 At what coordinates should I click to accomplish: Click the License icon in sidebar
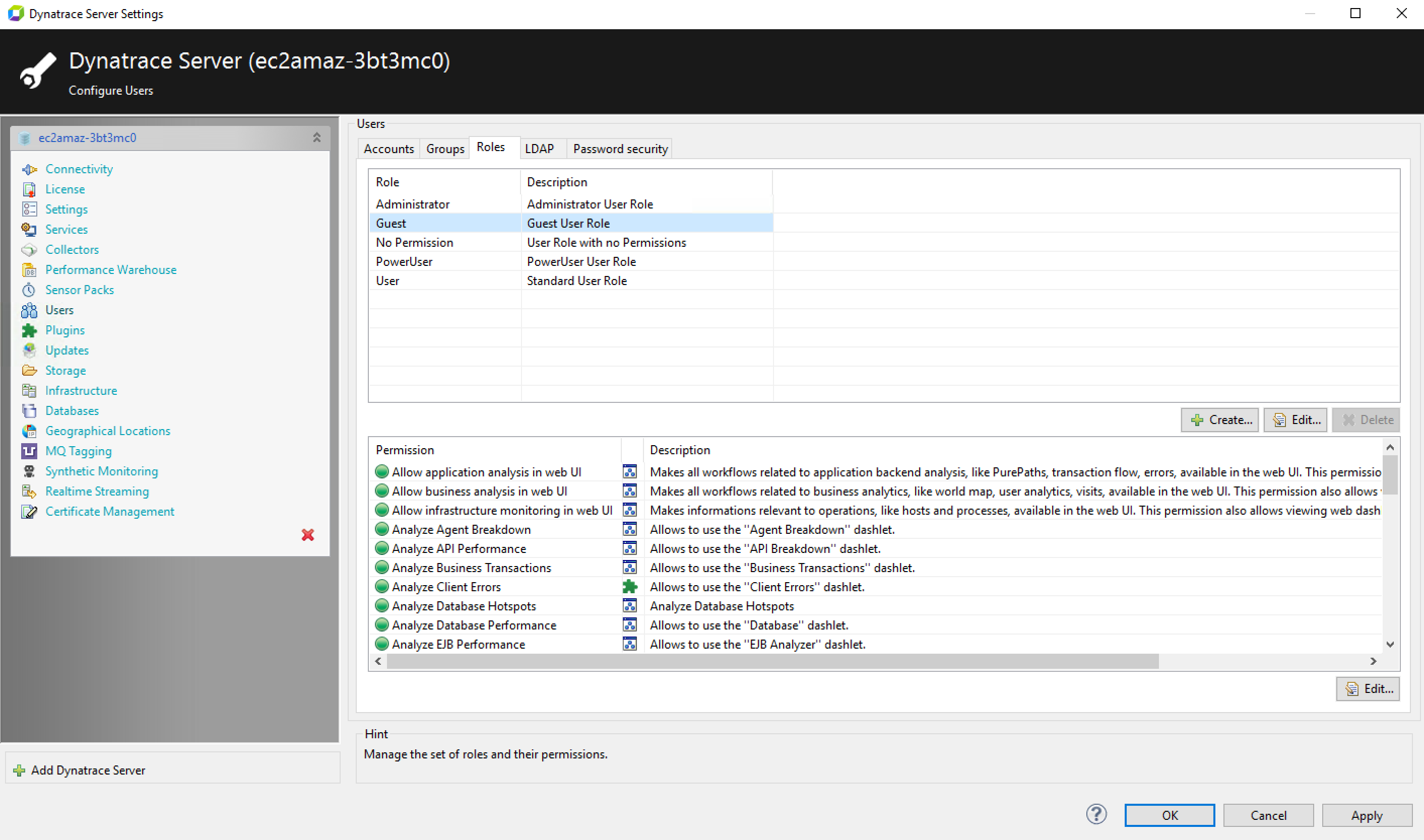tap(29, 189)
